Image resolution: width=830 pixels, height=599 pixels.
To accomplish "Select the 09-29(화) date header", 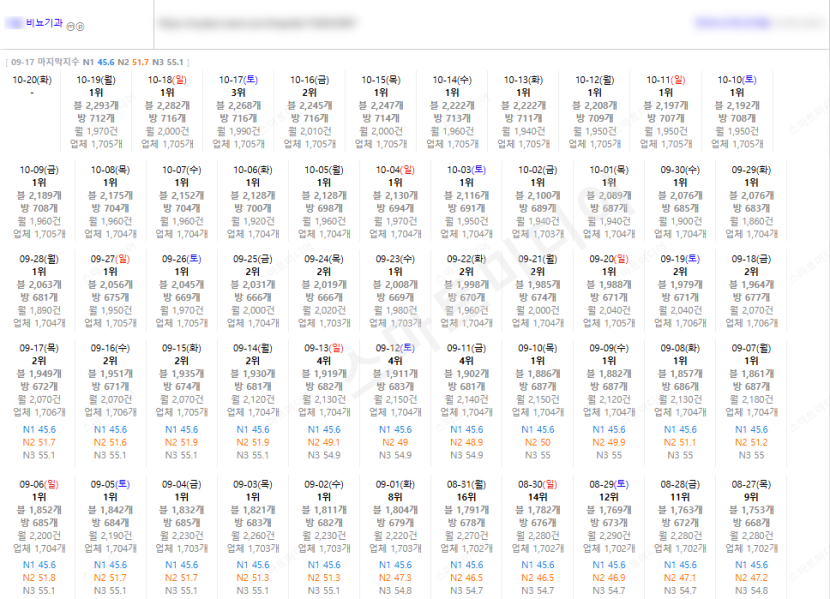I will 751,170.
